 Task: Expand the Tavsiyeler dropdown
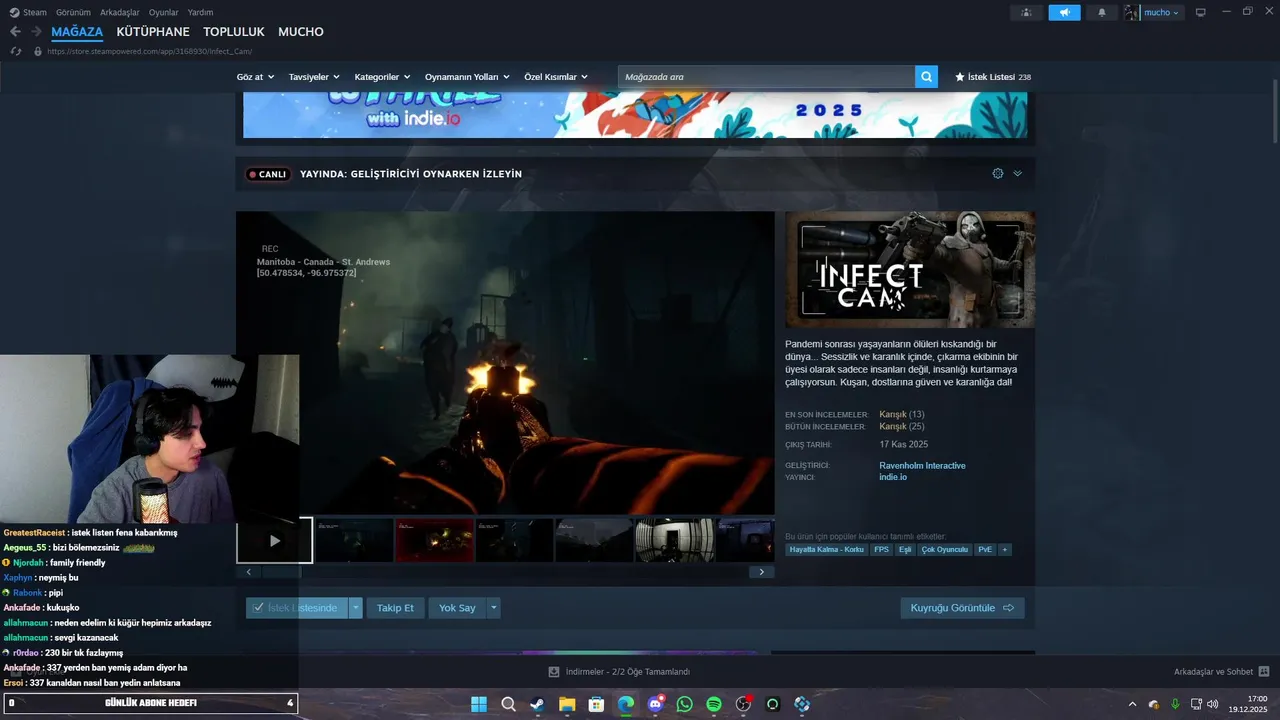tap(314, 77)
